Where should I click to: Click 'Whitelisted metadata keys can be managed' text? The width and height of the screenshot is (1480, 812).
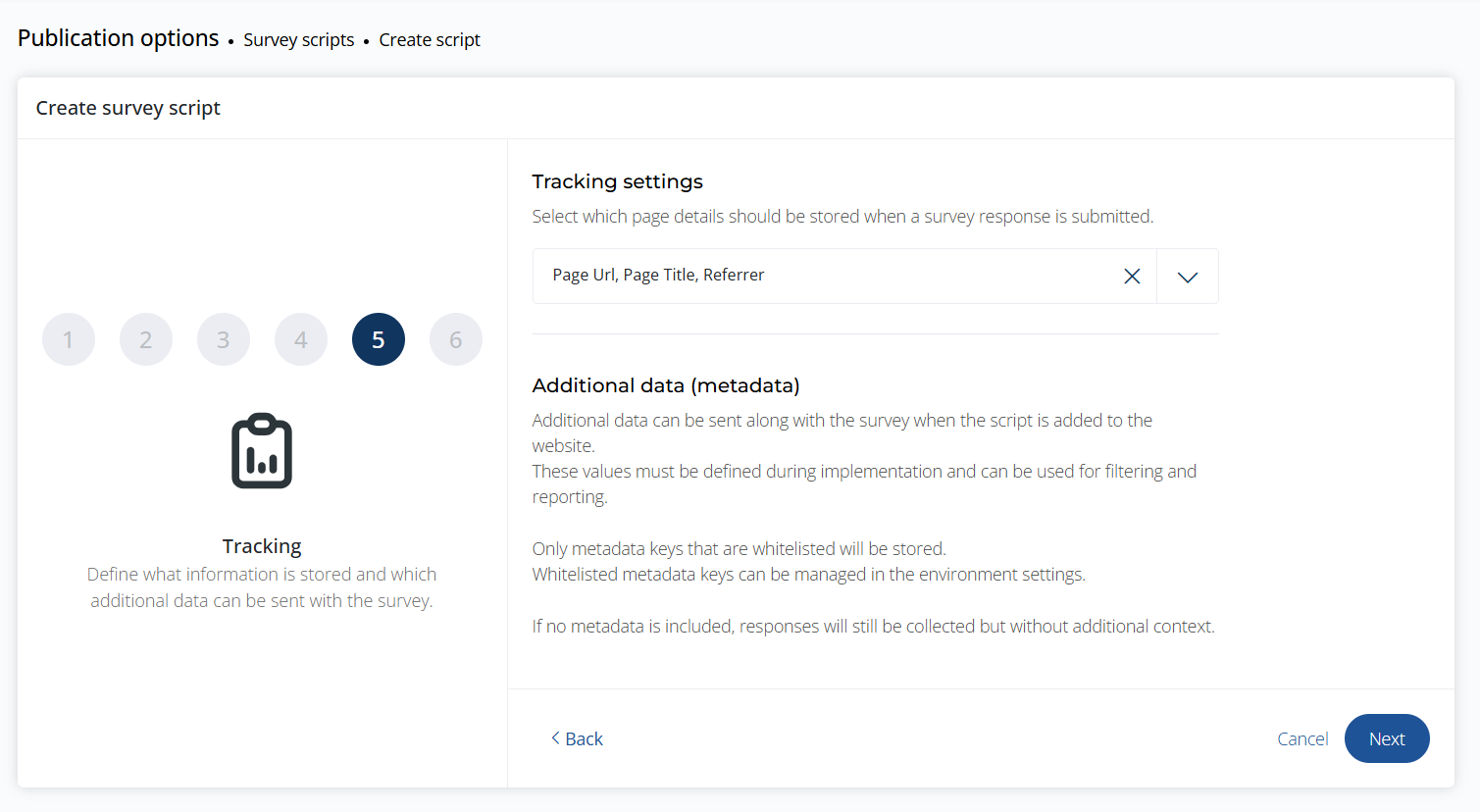809,574
